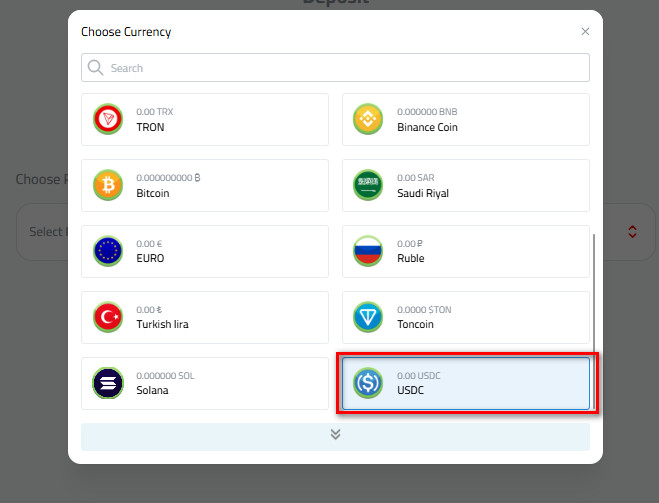Click the 0.00 SAR balance
This screenshot has width=659, height=503.
click(x=416, y=178)
